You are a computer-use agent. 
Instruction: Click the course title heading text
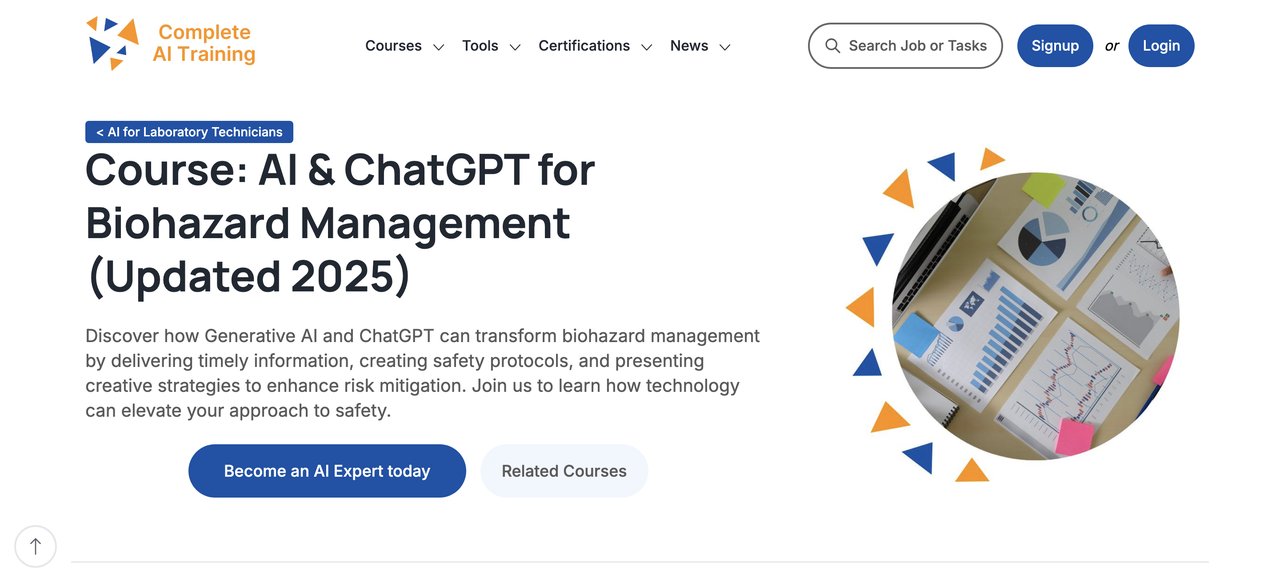[340, 223]
